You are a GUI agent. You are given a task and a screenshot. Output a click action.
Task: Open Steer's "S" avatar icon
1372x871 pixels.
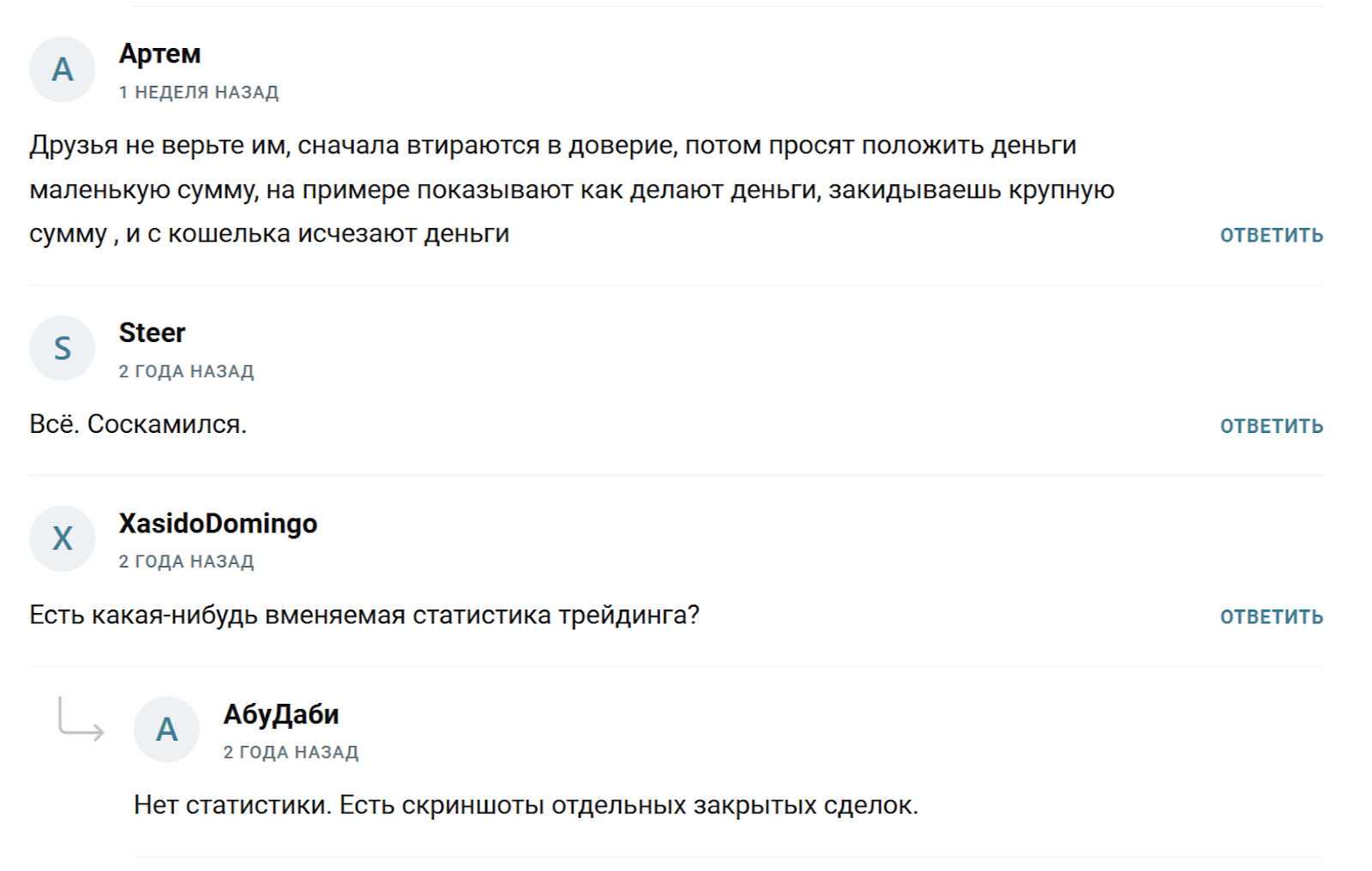[62, 348]
